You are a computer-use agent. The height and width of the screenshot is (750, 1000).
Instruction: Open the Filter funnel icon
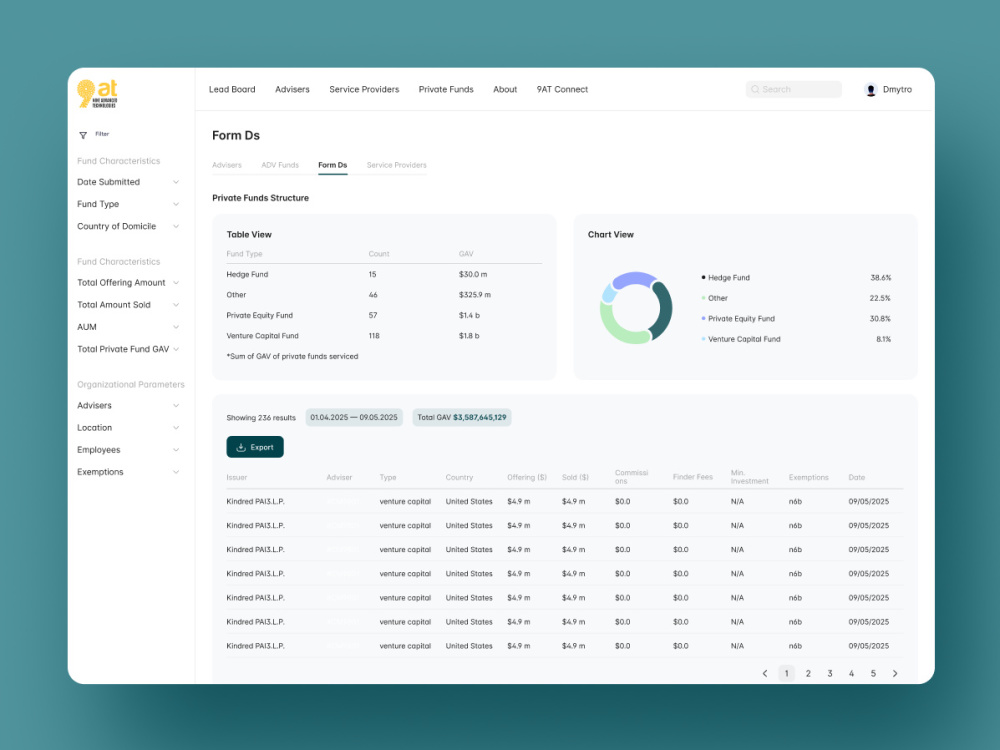(x=83, y=135)
